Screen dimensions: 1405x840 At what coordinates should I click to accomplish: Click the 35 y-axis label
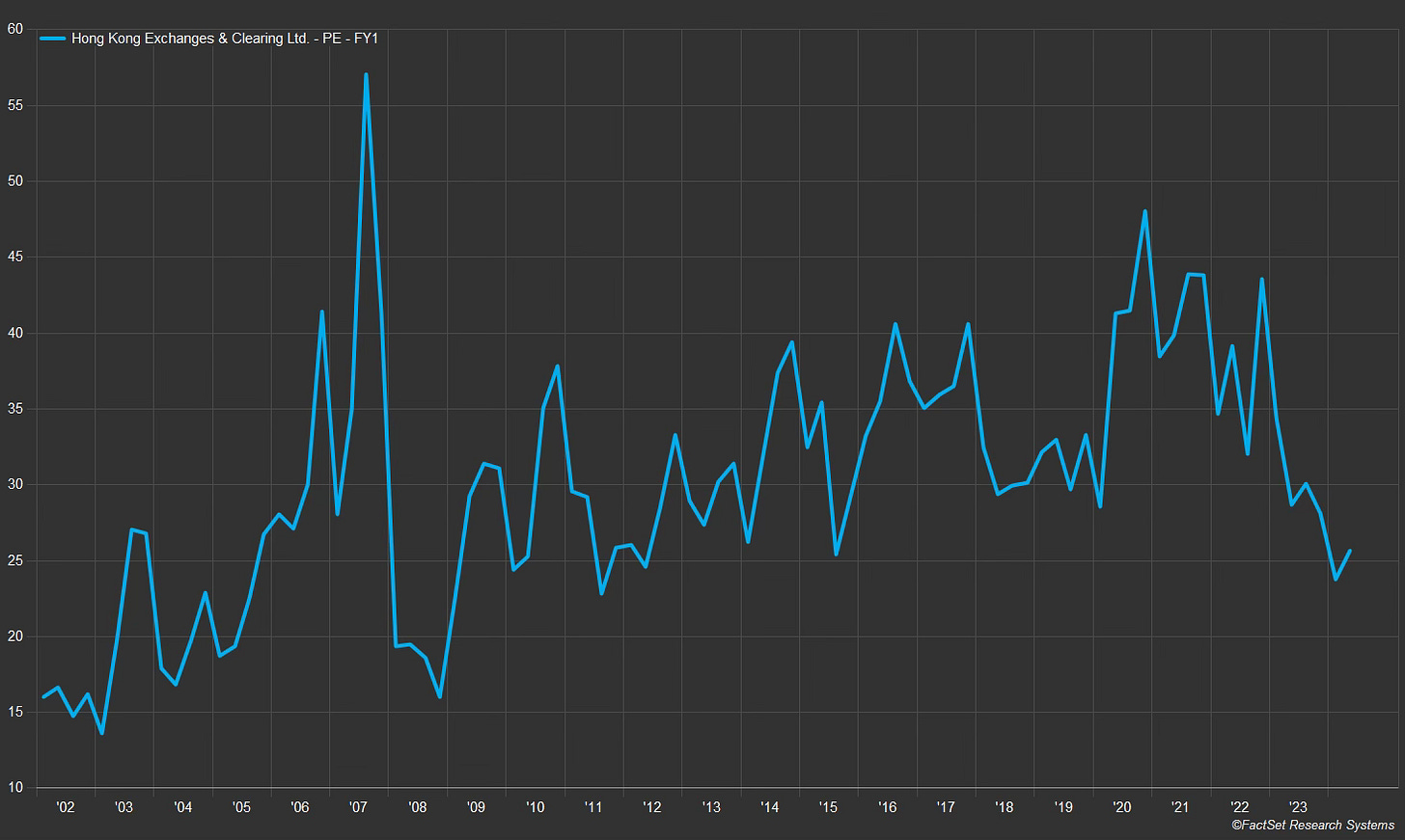click(x=15, y=409)
